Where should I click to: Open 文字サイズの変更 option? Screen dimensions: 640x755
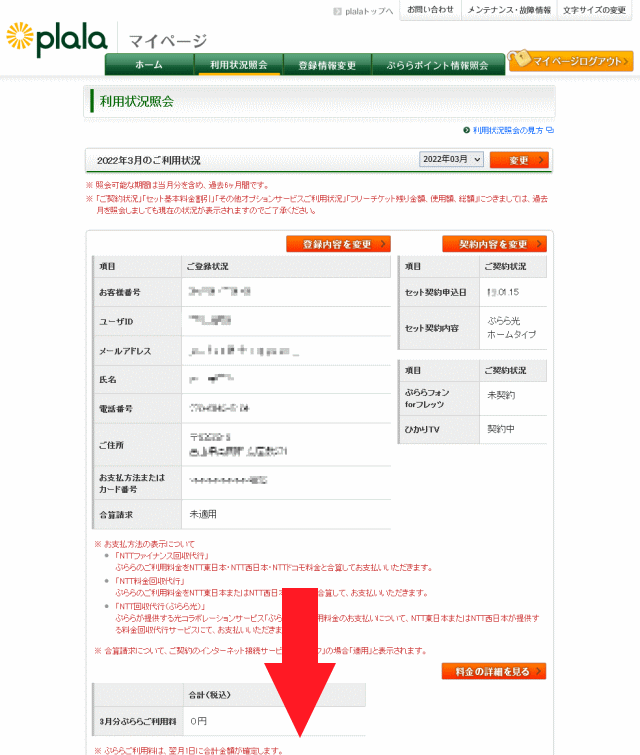[594, 10]
